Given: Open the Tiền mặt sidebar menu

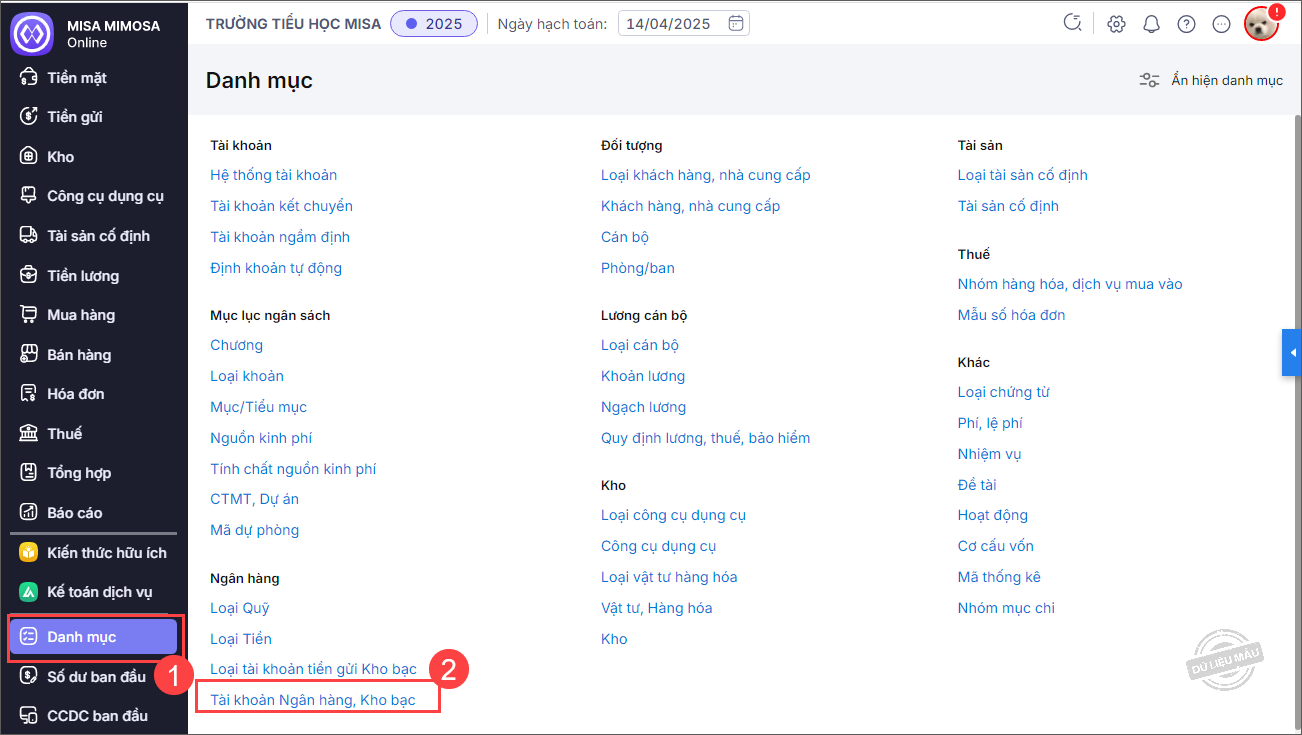Looking at the screenshot, I should pyautogui.click(x=77, y=78).
